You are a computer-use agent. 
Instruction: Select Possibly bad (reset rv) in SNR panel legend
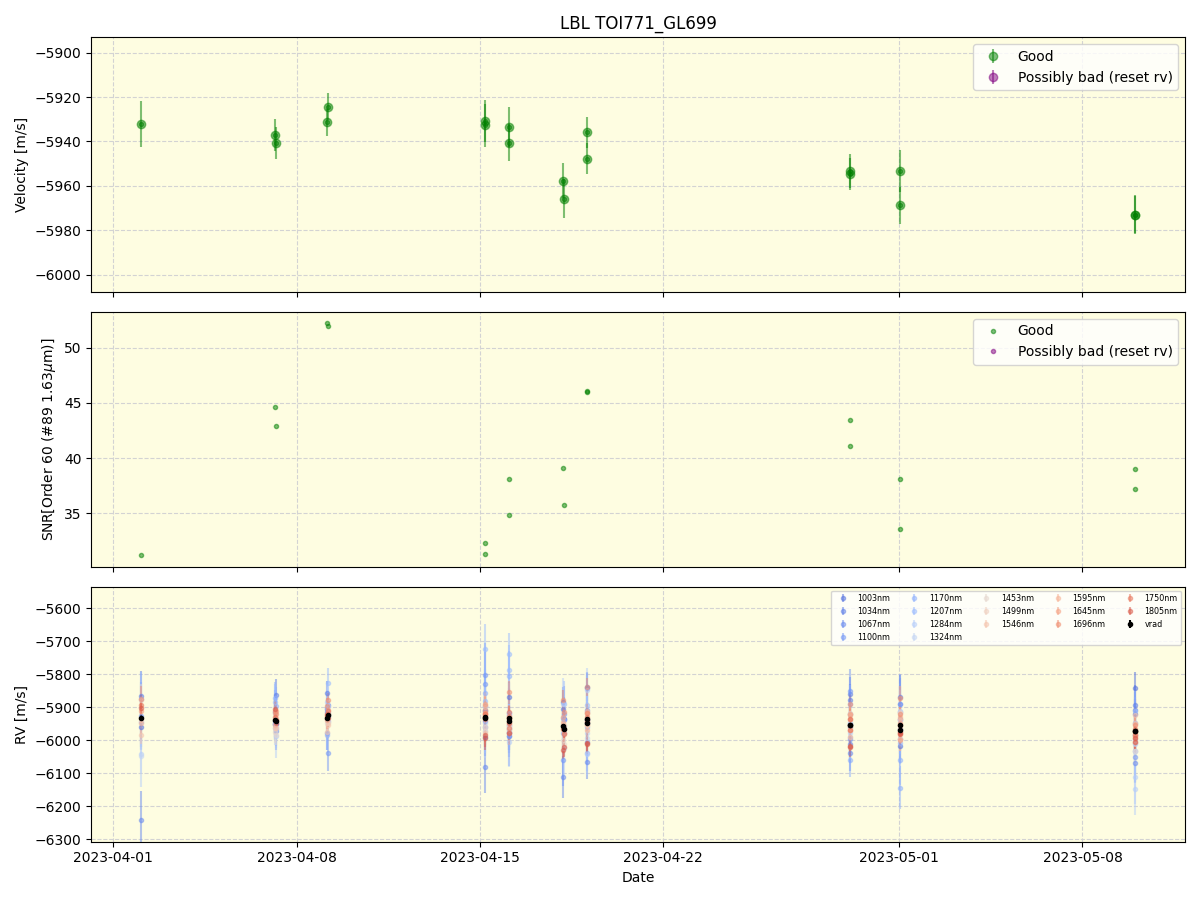tap(1095, 351)
